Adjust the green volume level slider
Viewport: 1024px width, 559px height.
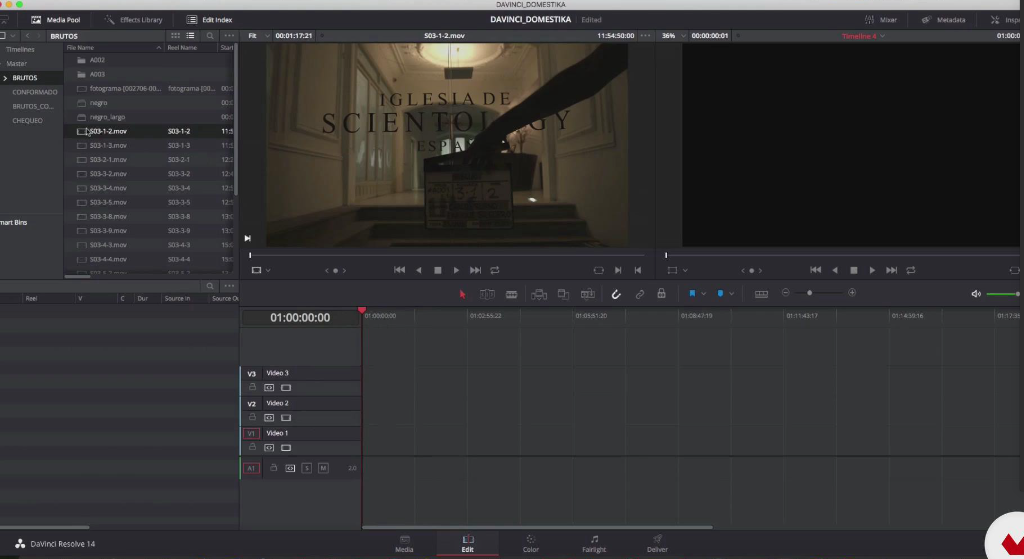pyautogui.click(x=1003, y=294)
